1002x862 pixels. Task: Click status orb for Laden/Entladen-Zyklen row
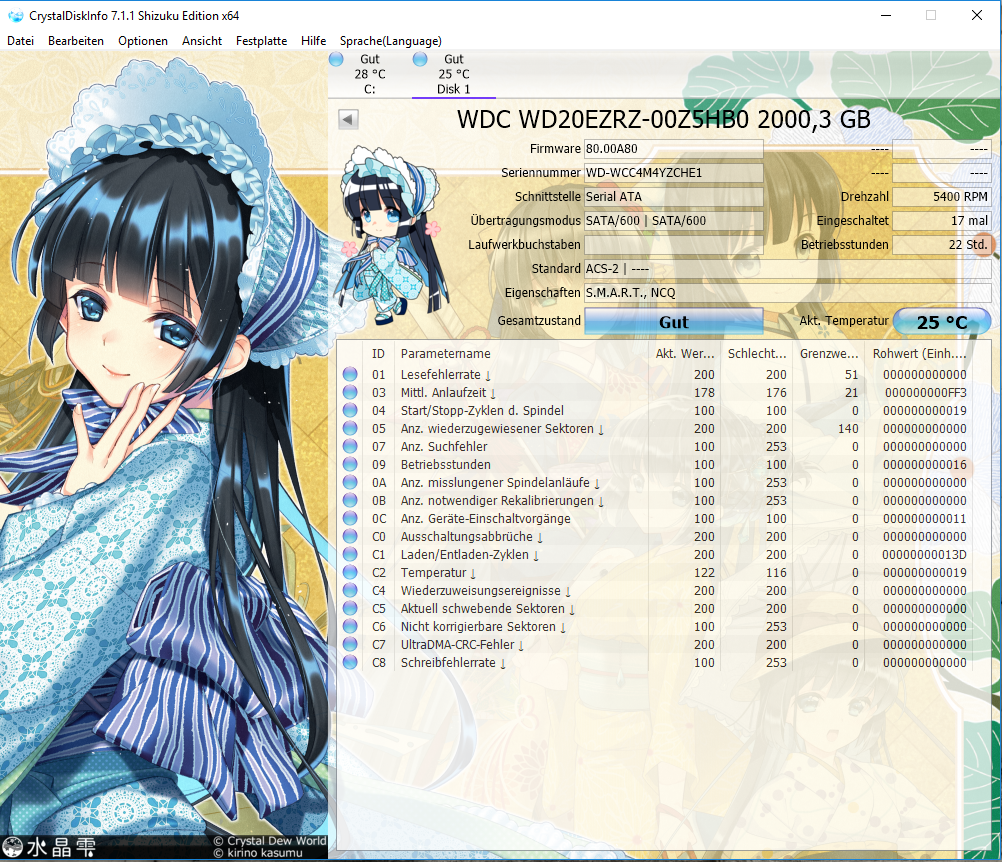pos(350,554)
